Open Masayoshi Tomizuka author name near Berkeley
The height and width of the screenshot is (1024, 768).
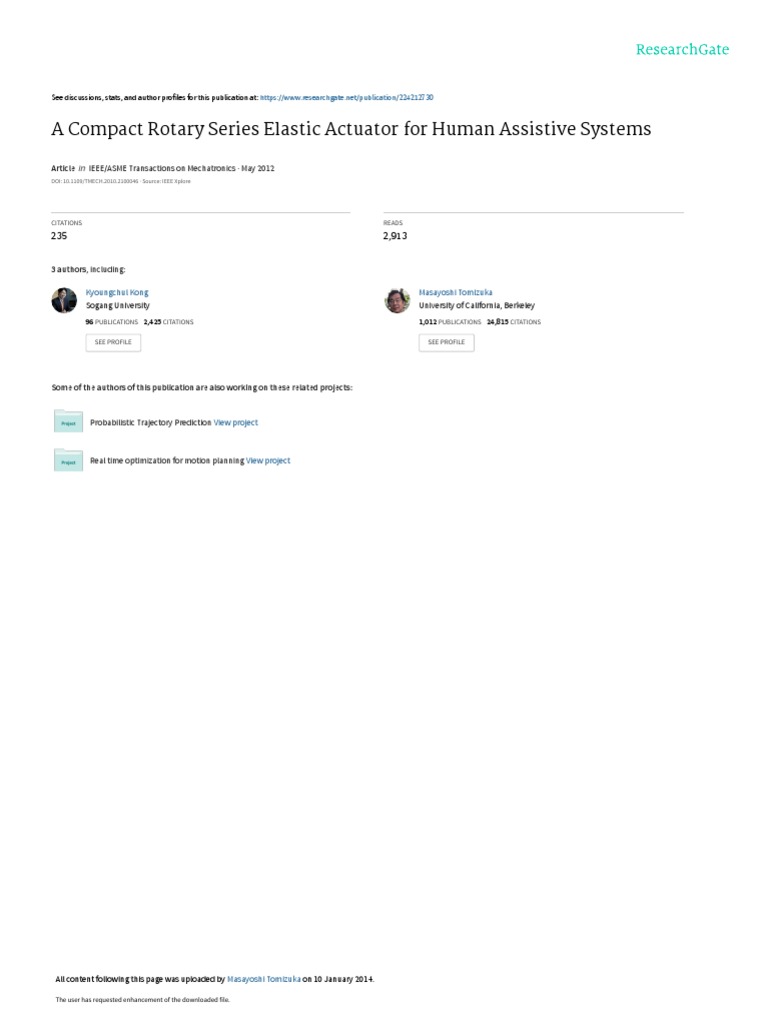coord(455,293)
